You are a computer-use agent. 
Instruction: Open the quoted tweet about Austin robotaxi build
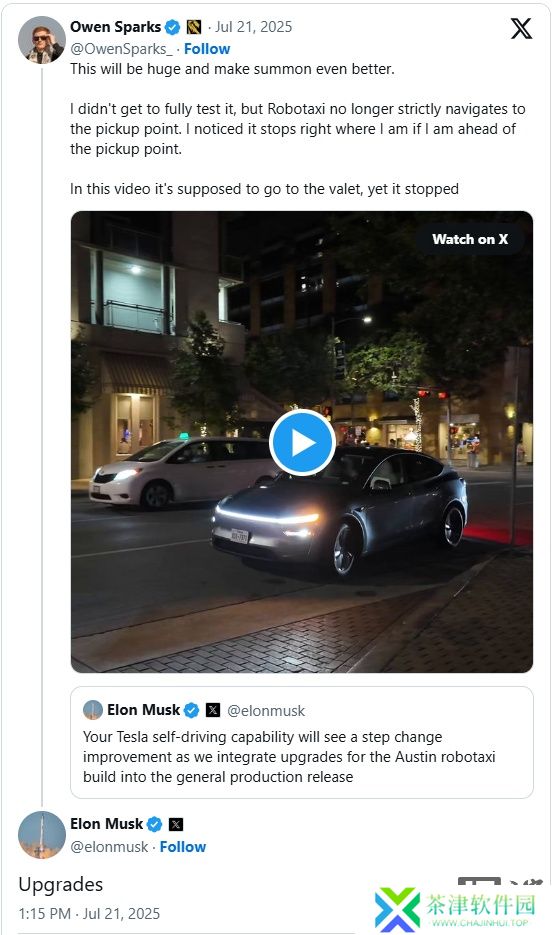[302, 742]
